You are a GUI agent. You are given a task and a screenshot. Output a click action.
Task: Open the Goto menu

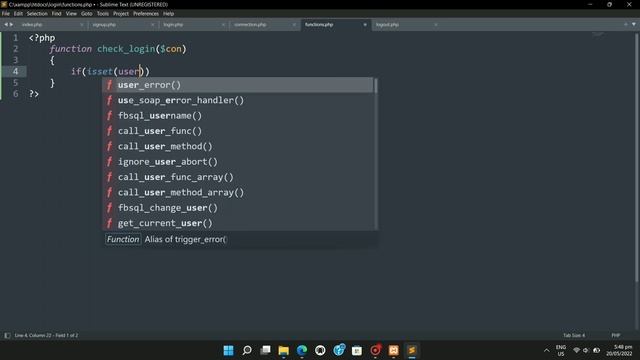tap(87, 13)
